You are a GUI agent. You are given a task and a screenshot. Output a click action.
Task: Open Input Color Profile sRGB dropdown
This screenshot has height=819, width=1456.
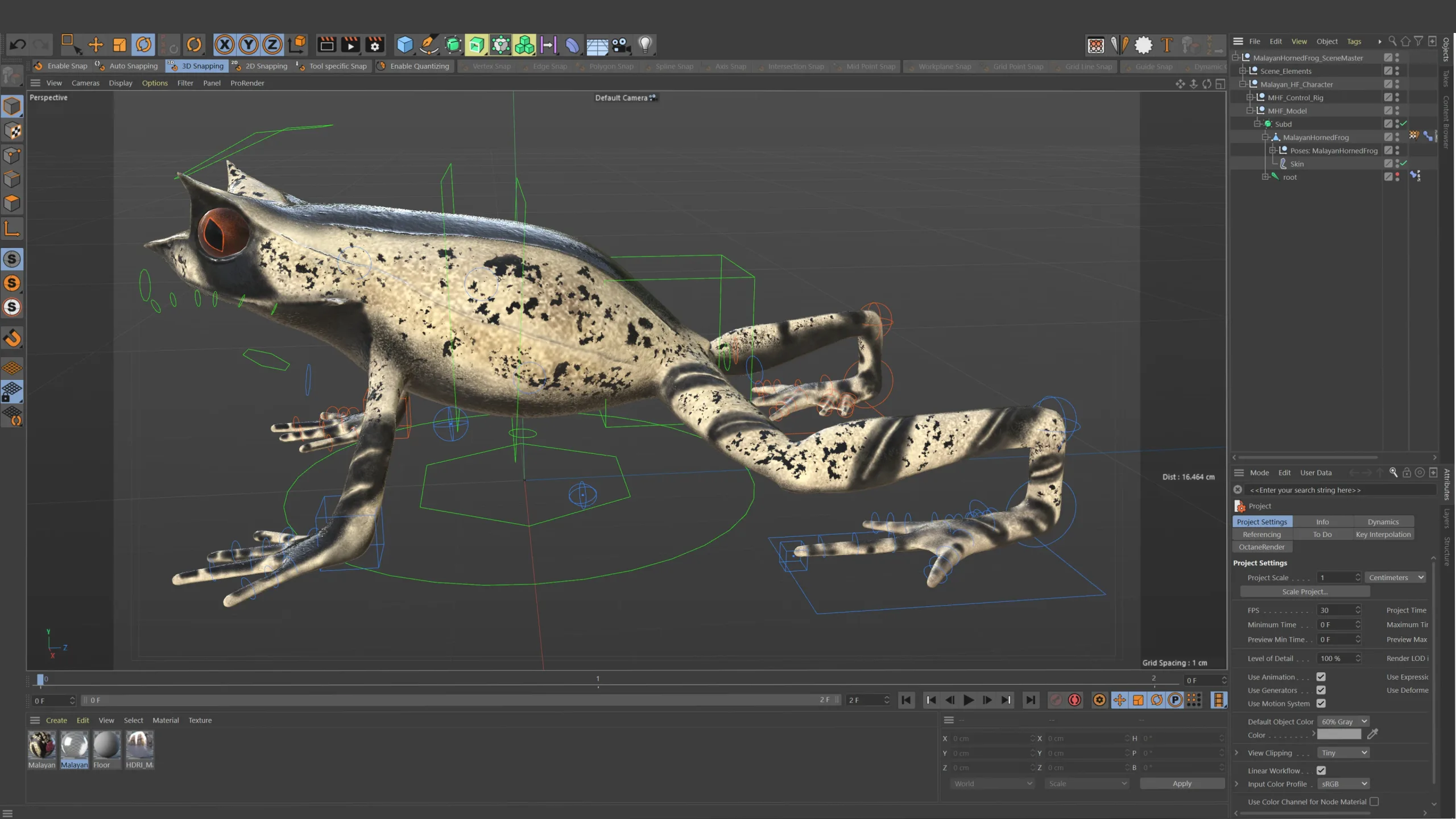(x=1343, y=784)
